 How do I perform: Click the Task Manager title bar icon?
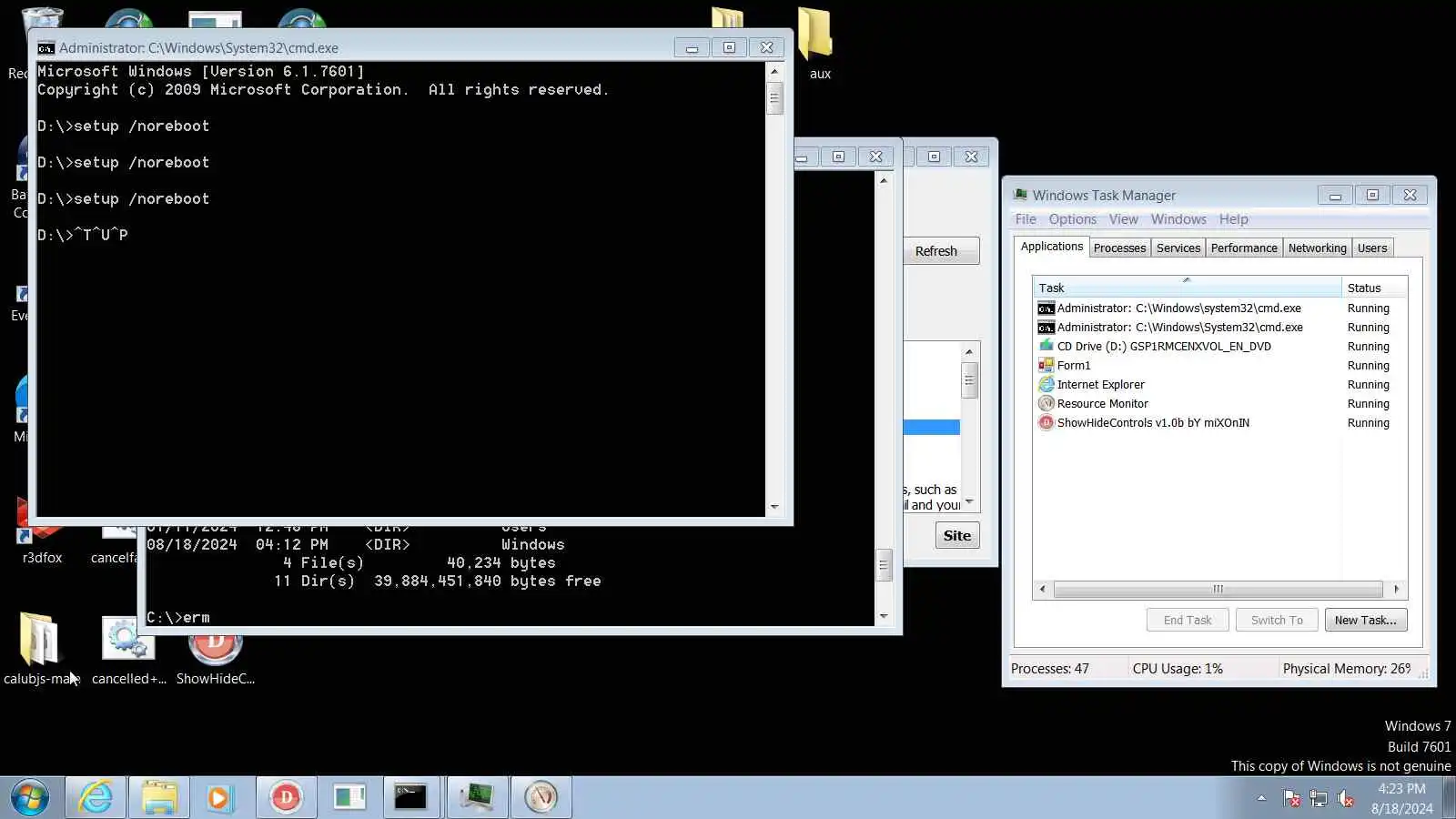[1021, 195]
